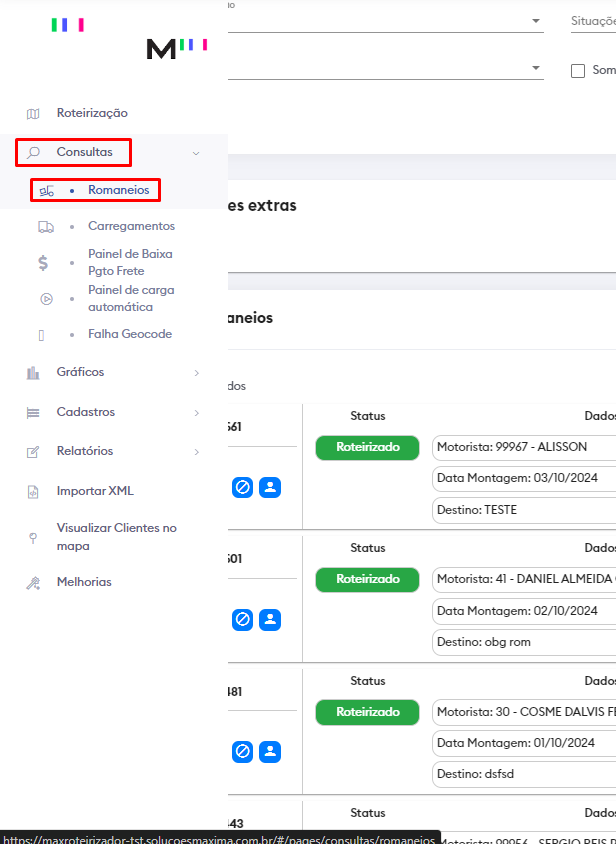The width and height of the screenshot is (616, 844).
Task: Open the Situações dropdown field
Action: tap(593, 21)
